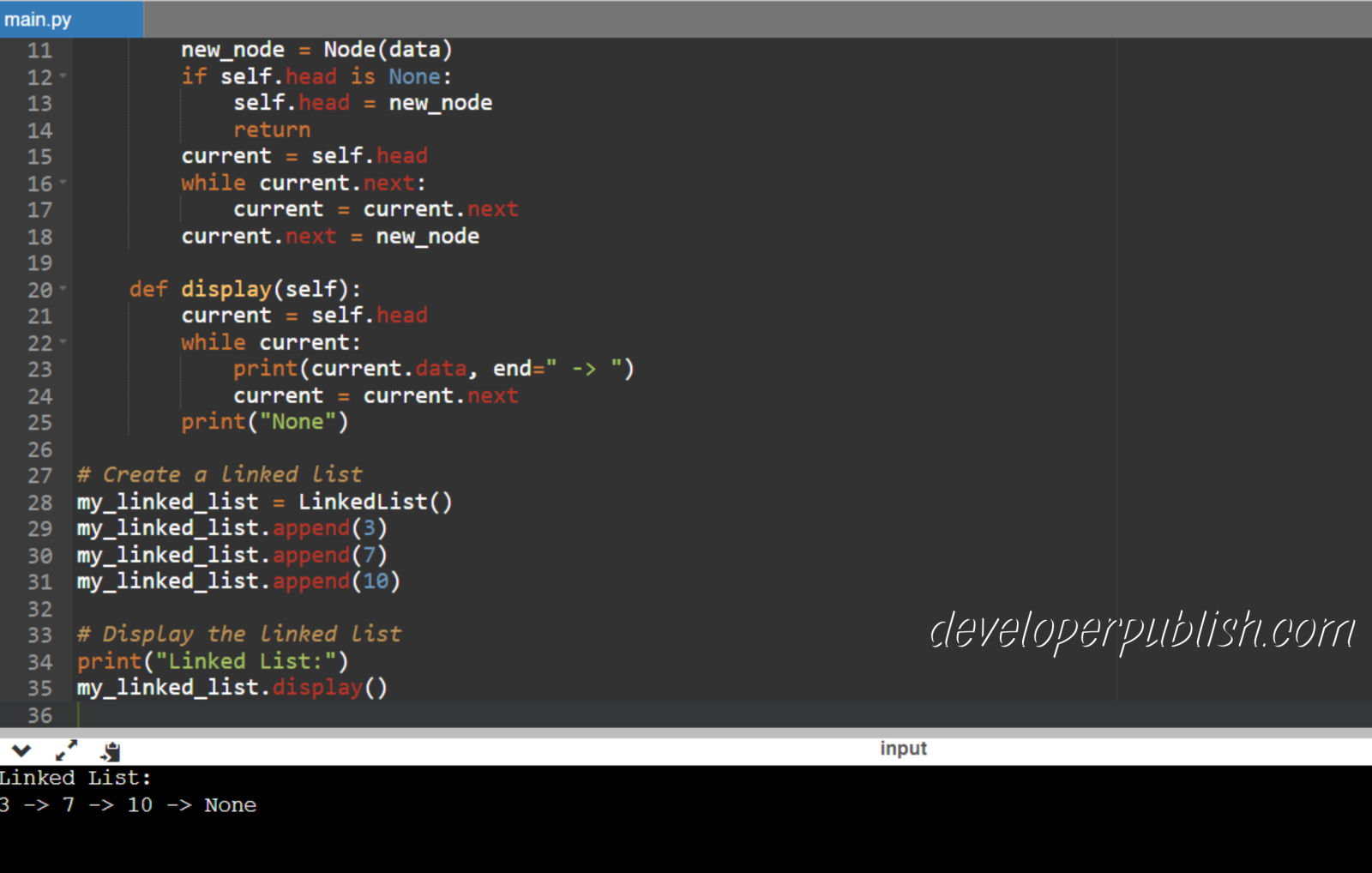Viewport: 1372px width, 873px height.
Task: Open the input section of the console
Action: 903,748
